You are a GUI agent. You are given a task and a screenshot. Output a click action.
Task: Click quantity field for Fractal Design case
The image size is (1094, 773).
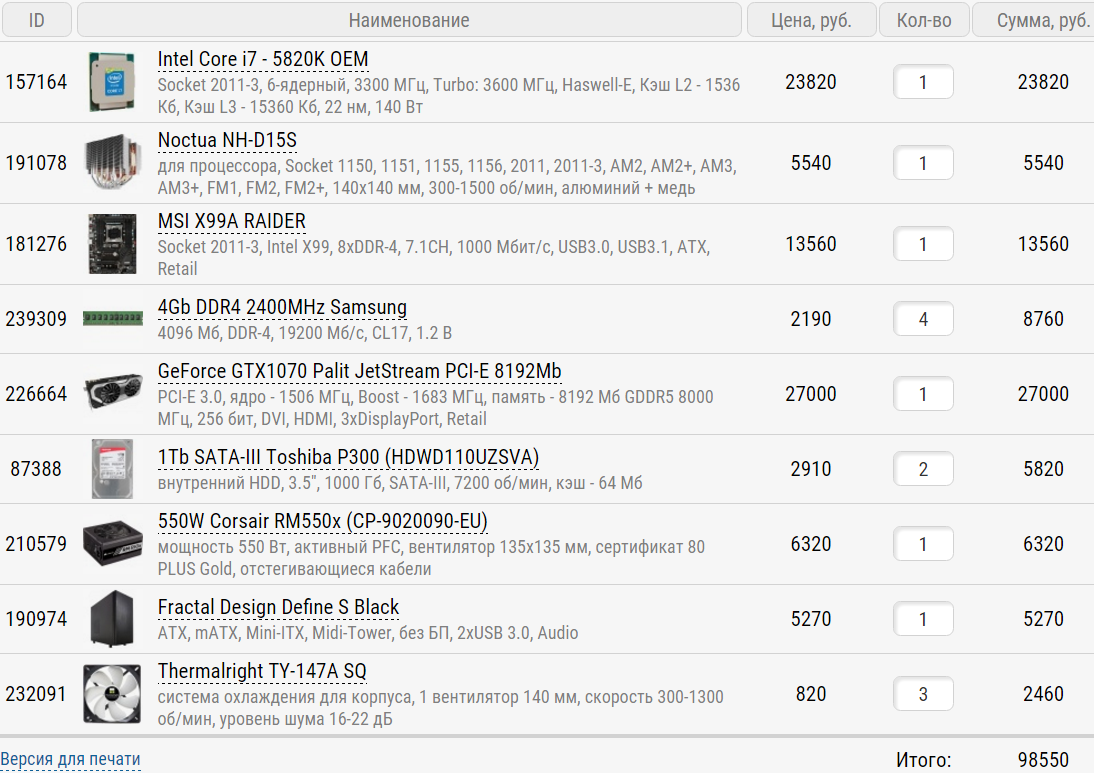tap(923, 619)
